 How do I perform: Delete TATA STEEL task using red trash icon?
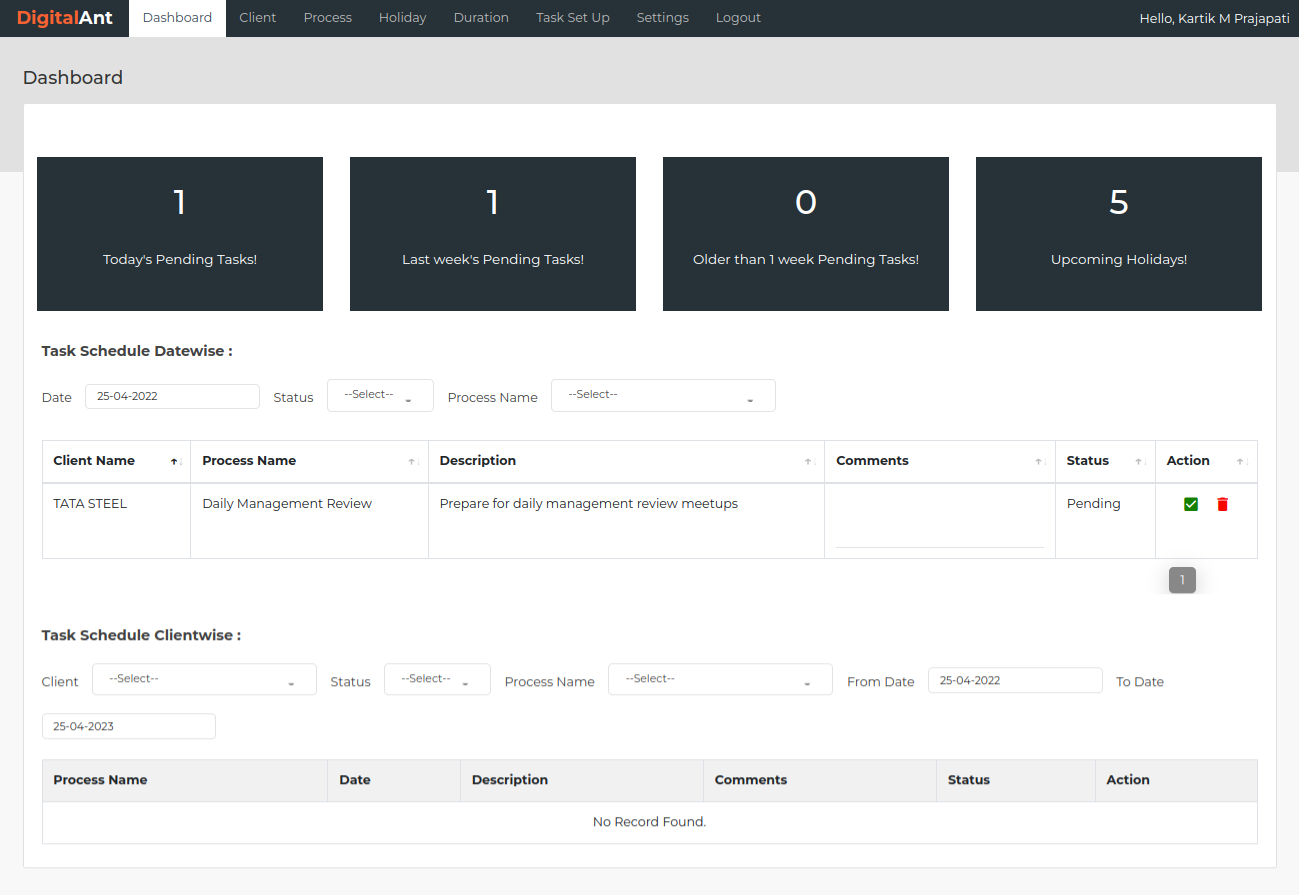1222,504
